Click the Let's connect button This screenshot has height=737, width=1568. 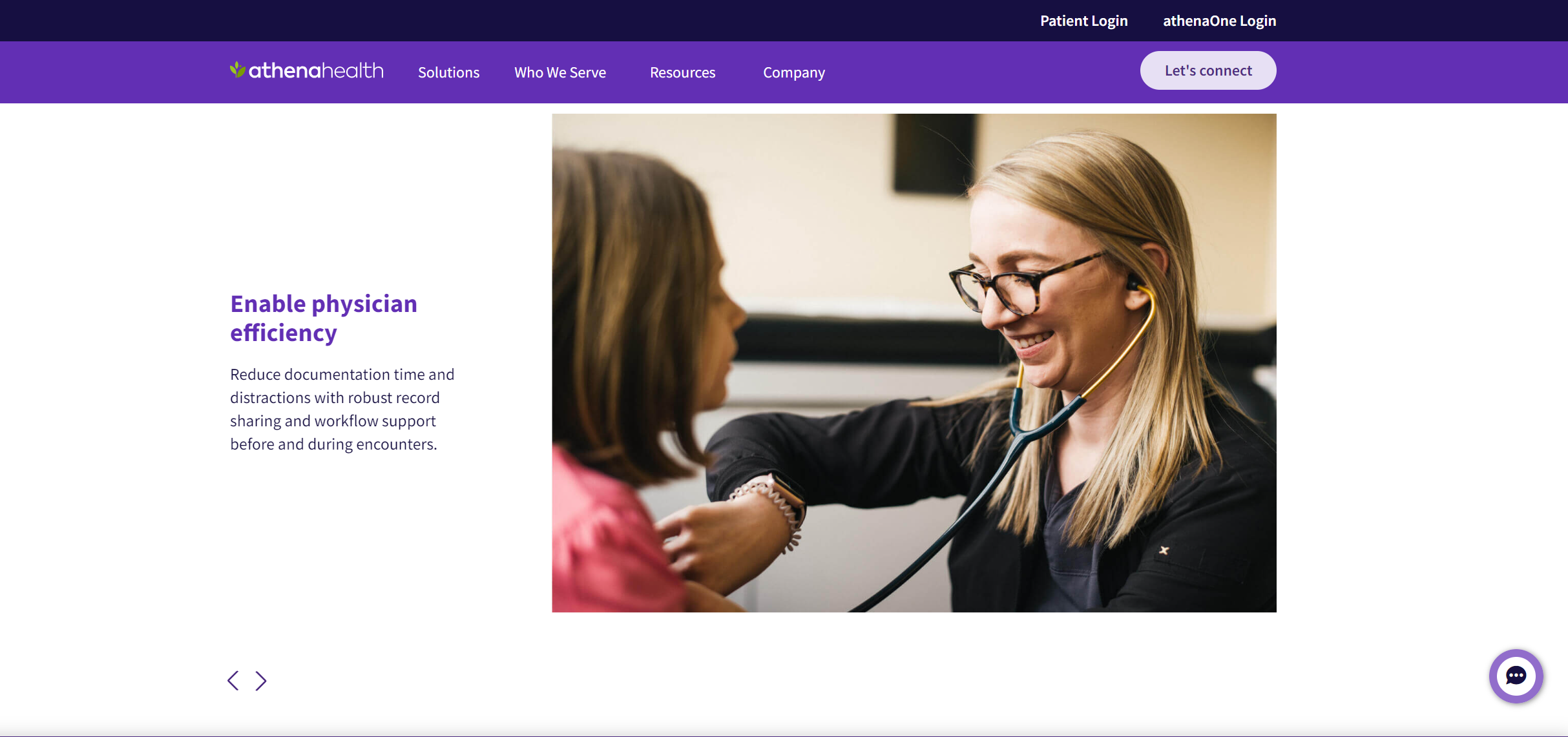tap(1208, 70)
